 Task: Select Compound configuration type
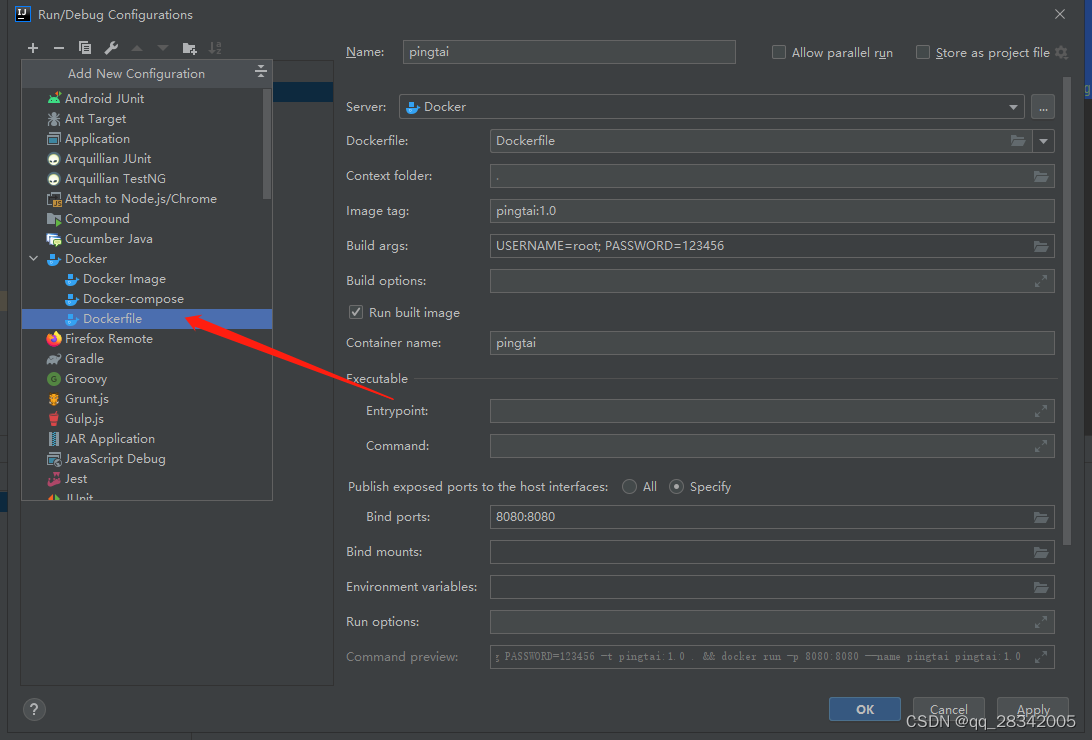[146, 219]
